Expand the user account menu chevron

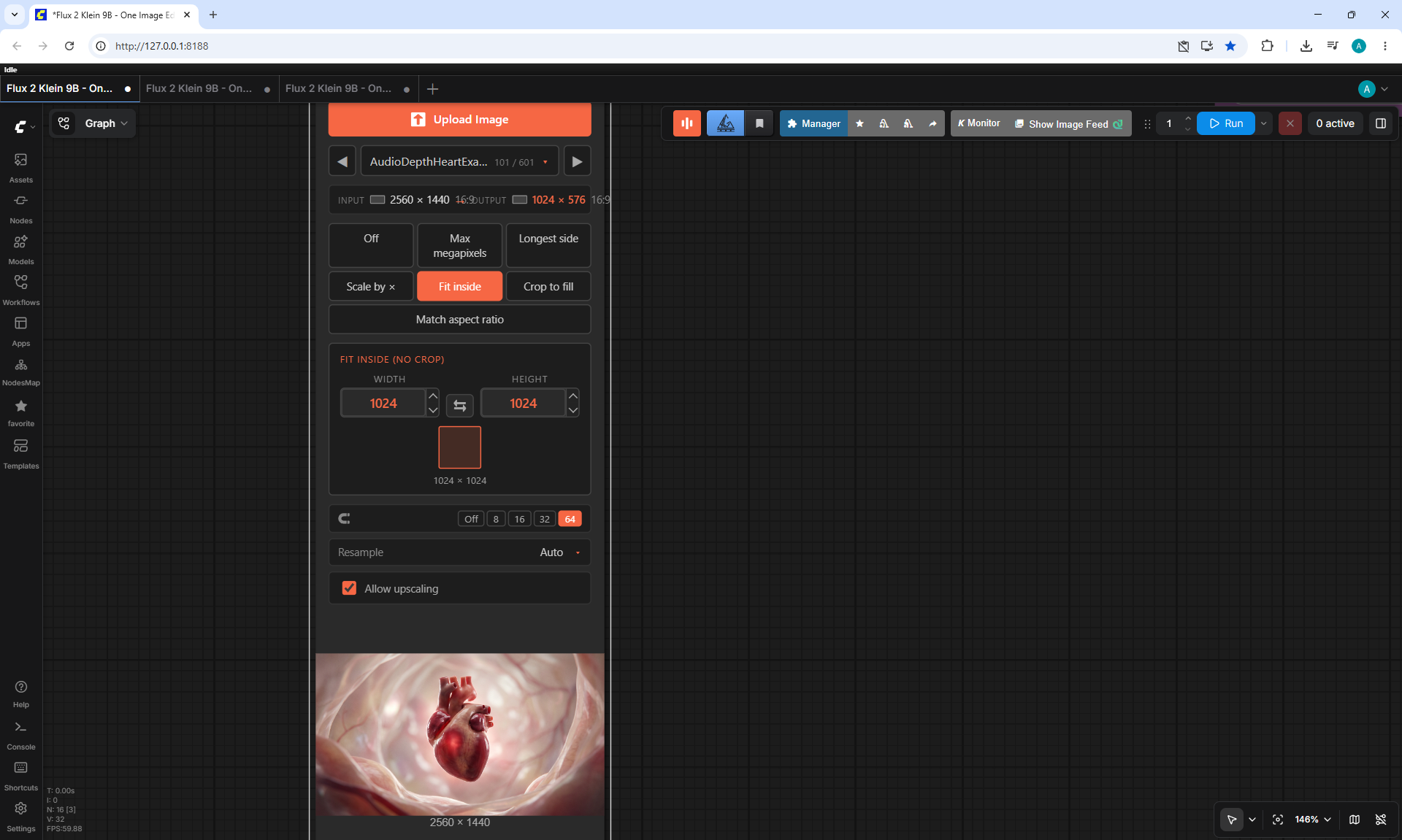tap(1384, 89)
